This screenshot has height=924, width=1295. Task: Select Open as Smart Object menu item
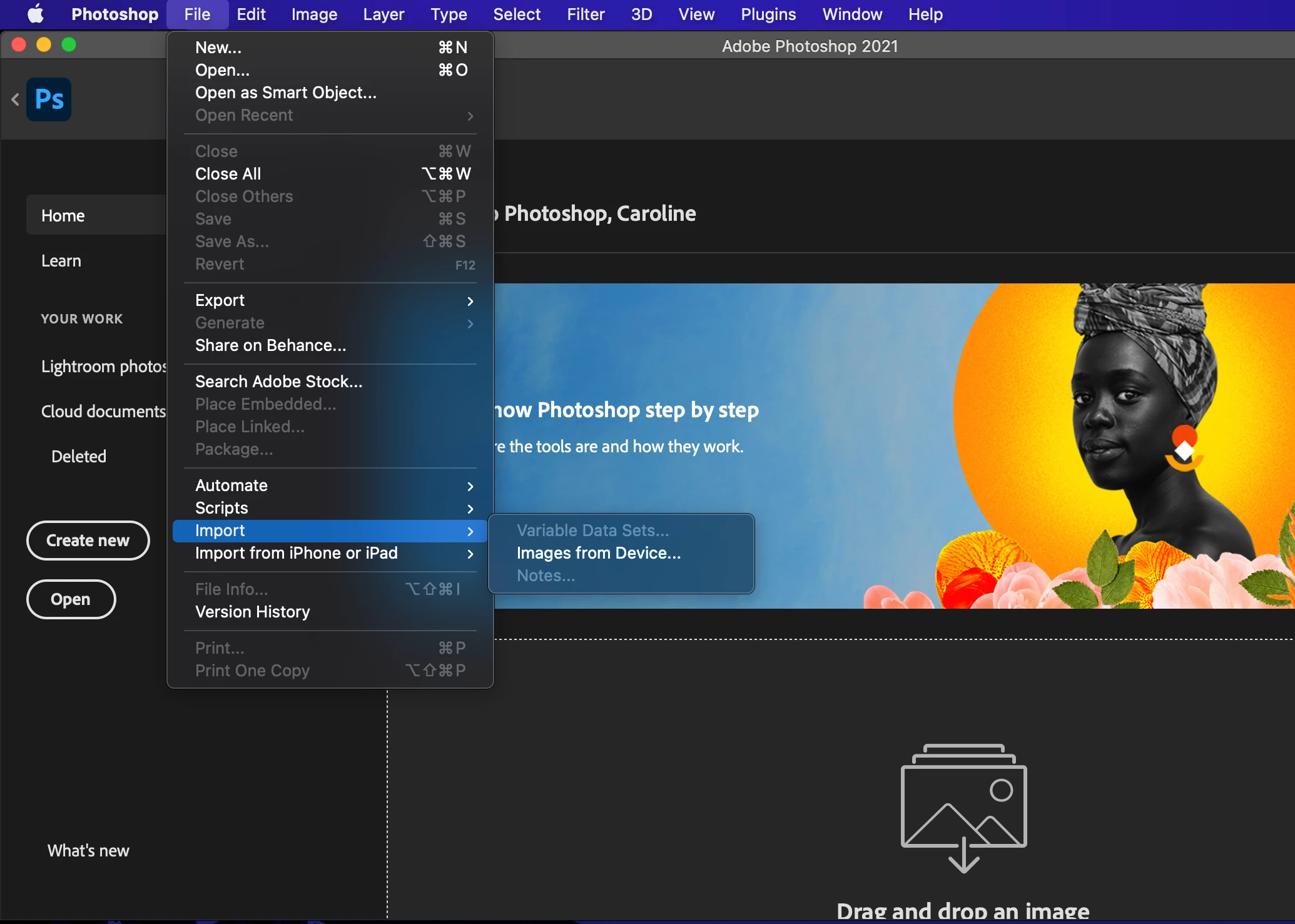point(285,93)
